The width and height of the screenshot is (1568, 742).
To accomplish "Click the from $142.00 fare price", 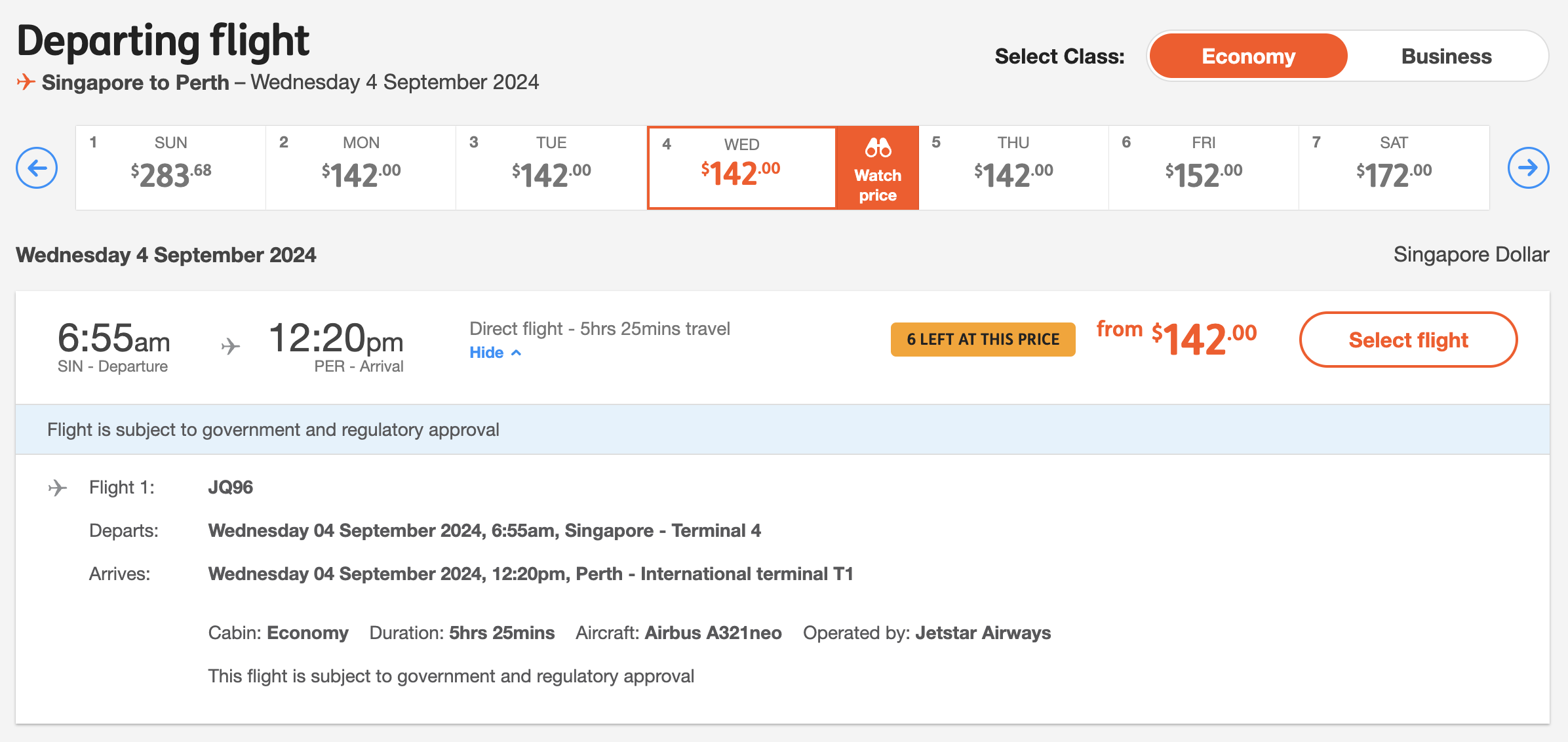I will (1177, 338).
